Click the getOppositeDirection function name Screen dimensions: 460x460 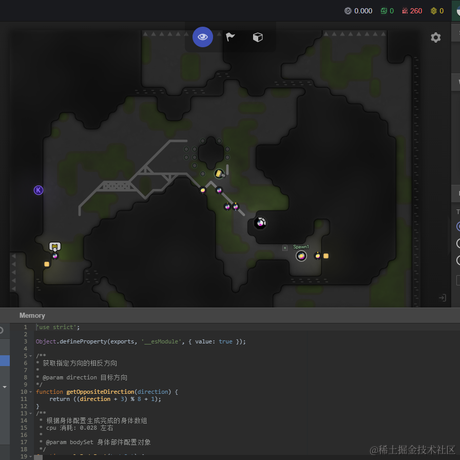click(100, 392)
